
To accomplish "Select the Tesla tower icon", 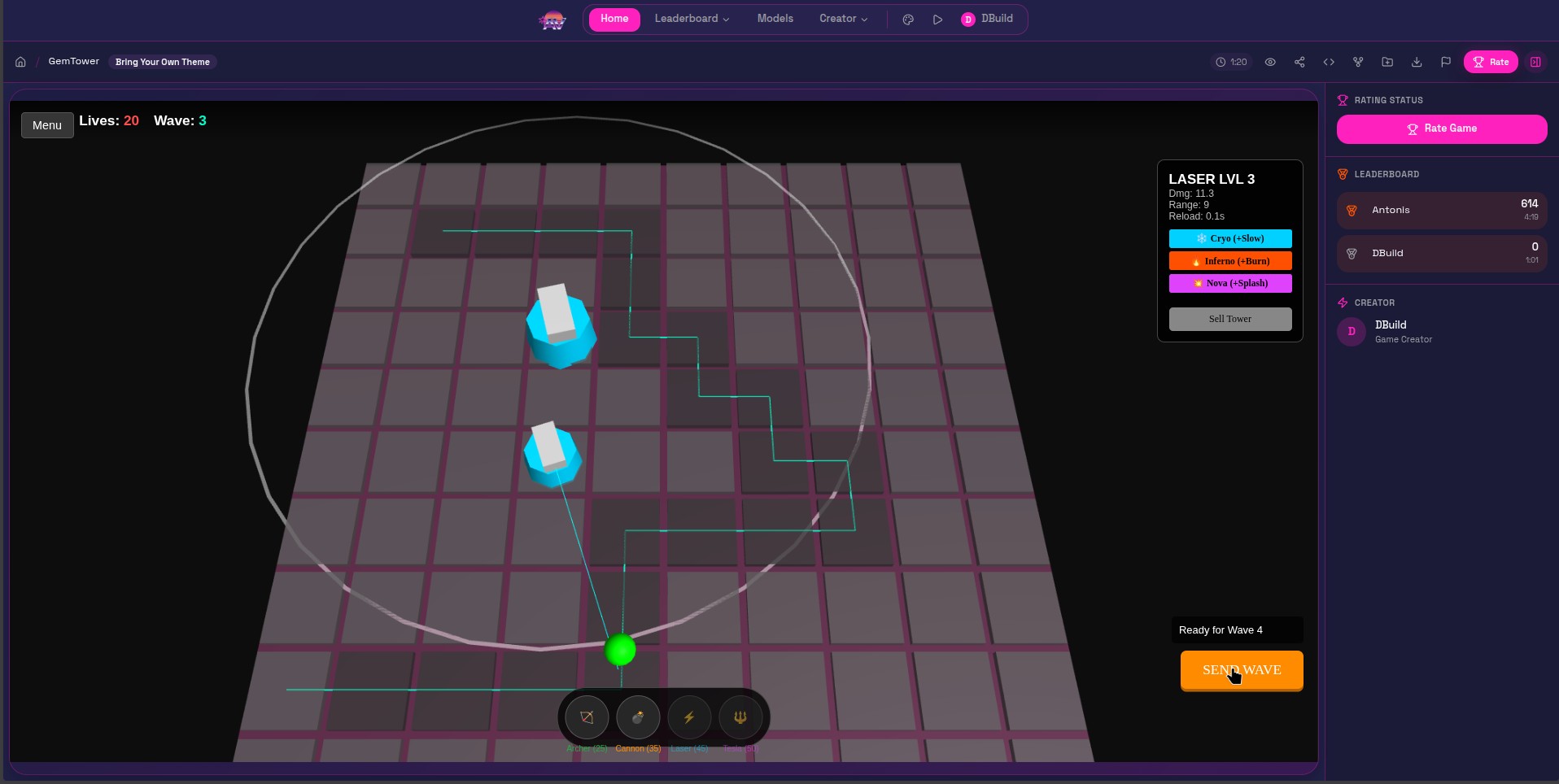I will coord(740,717).
